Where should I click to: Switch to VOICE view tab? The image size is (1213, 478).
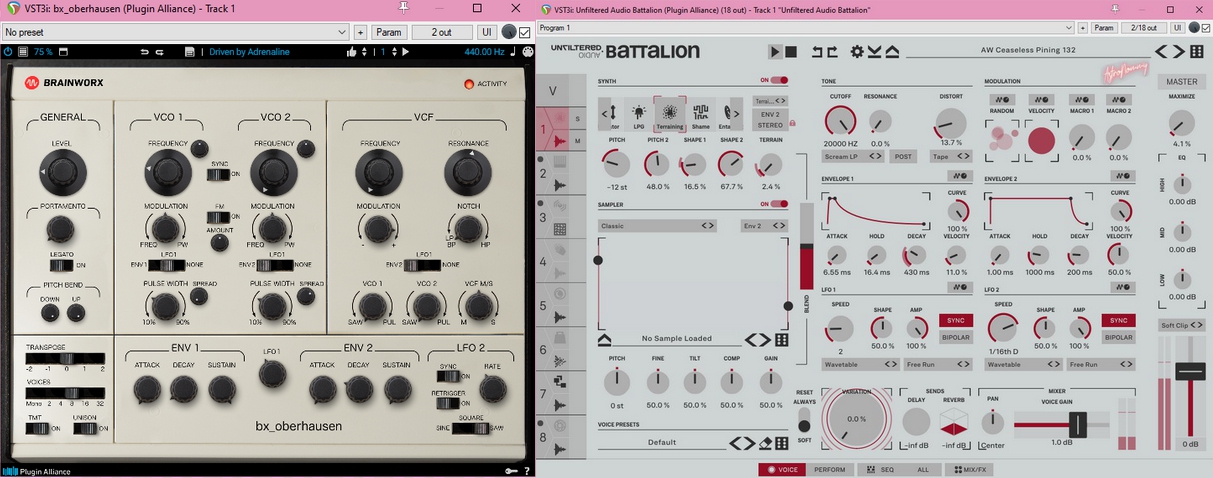pyautogui.click(x=782, y=469)
